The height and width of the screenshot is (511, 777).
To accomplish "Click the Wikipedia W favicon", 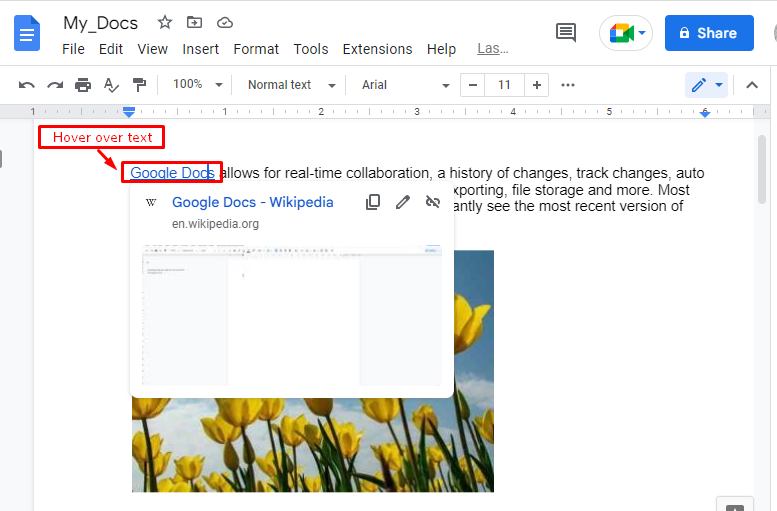I will point(151,202).
